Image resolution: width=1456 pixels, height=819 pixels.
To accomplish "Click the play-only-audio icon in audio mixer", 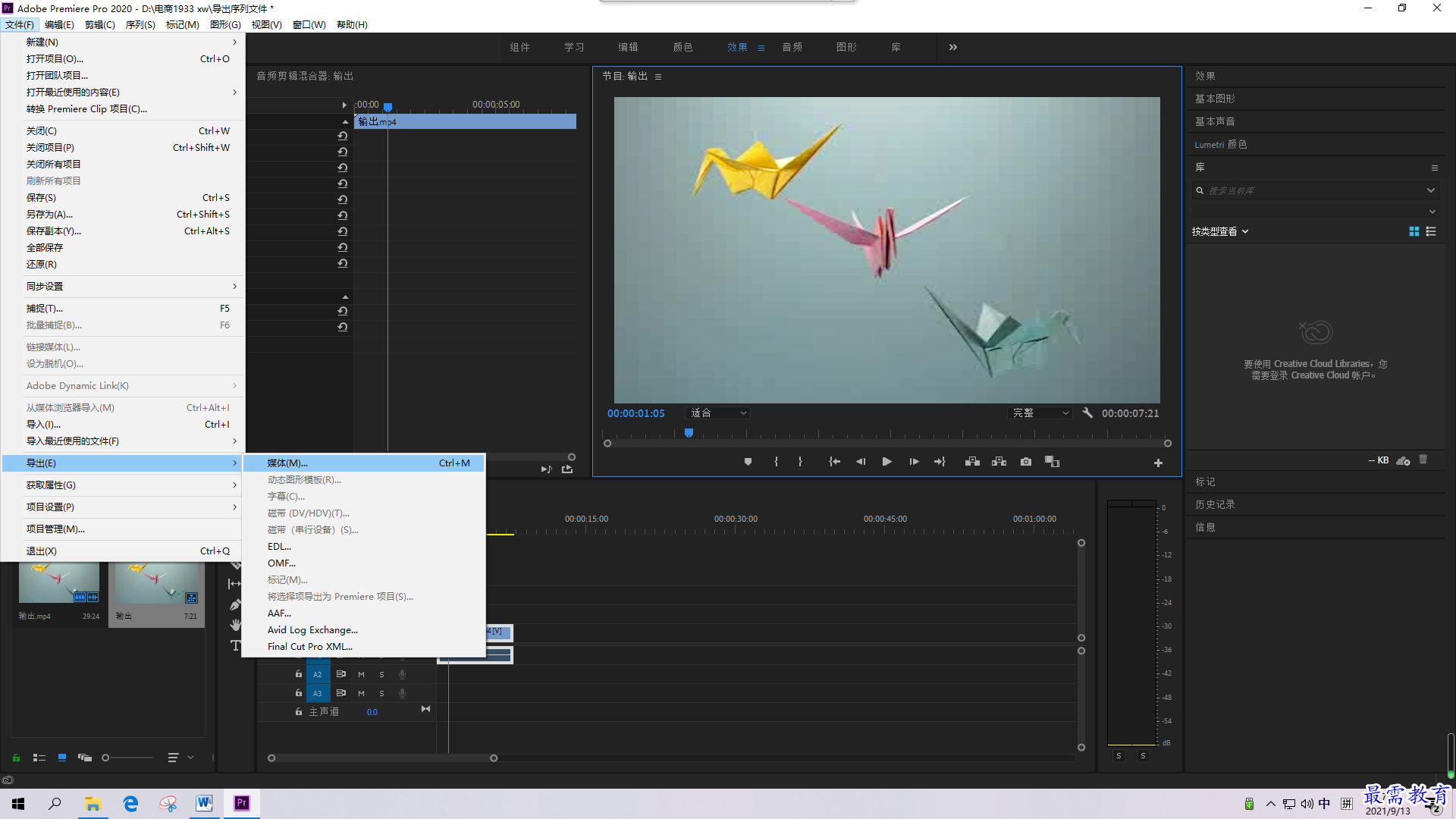I will pos(546,469).
